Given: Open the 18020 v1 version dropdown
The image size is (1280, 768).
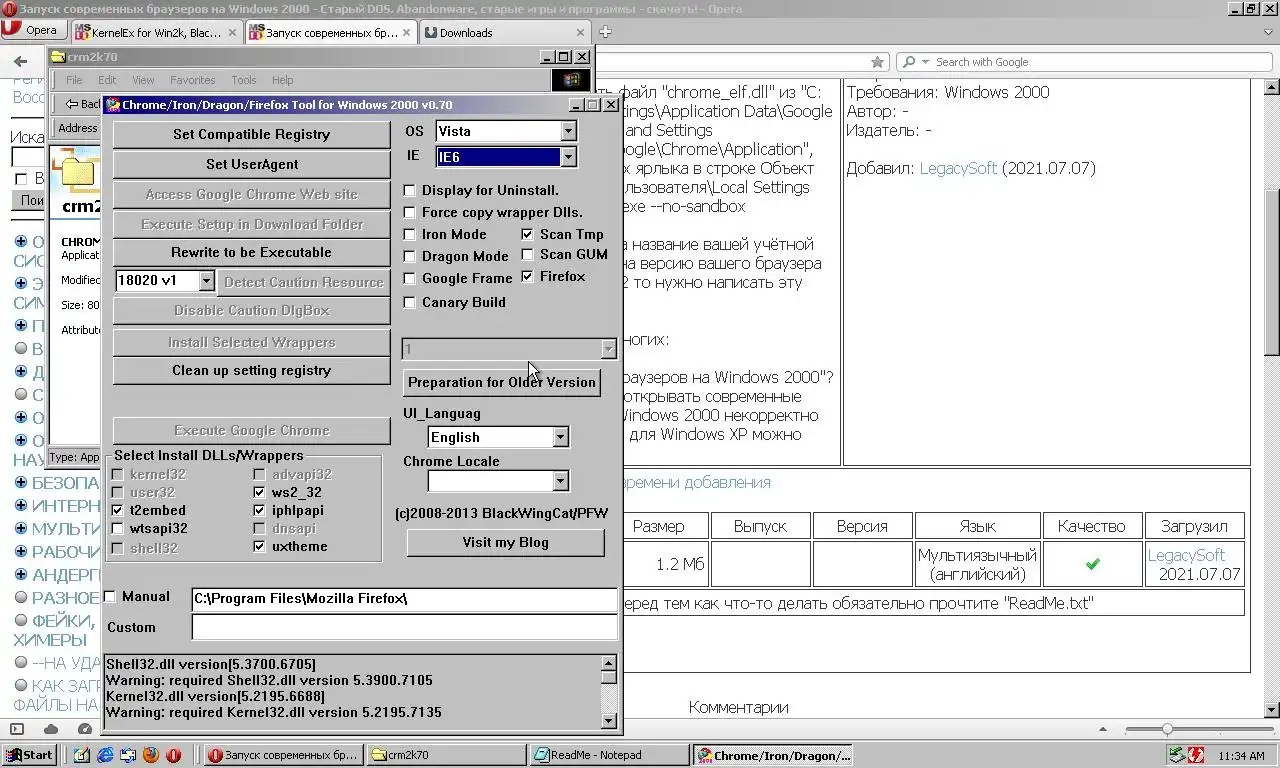Looking at the screenshot, I should 206,281.
